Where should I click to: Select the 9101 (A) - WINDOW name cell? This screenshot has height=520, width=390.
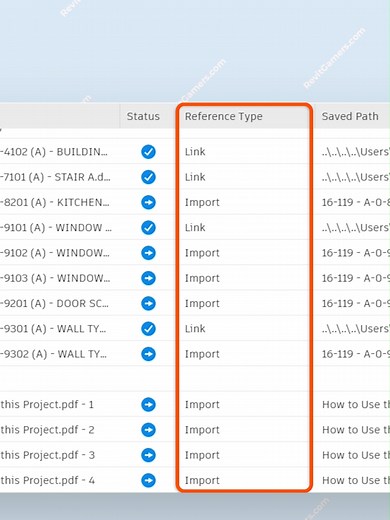56,228
